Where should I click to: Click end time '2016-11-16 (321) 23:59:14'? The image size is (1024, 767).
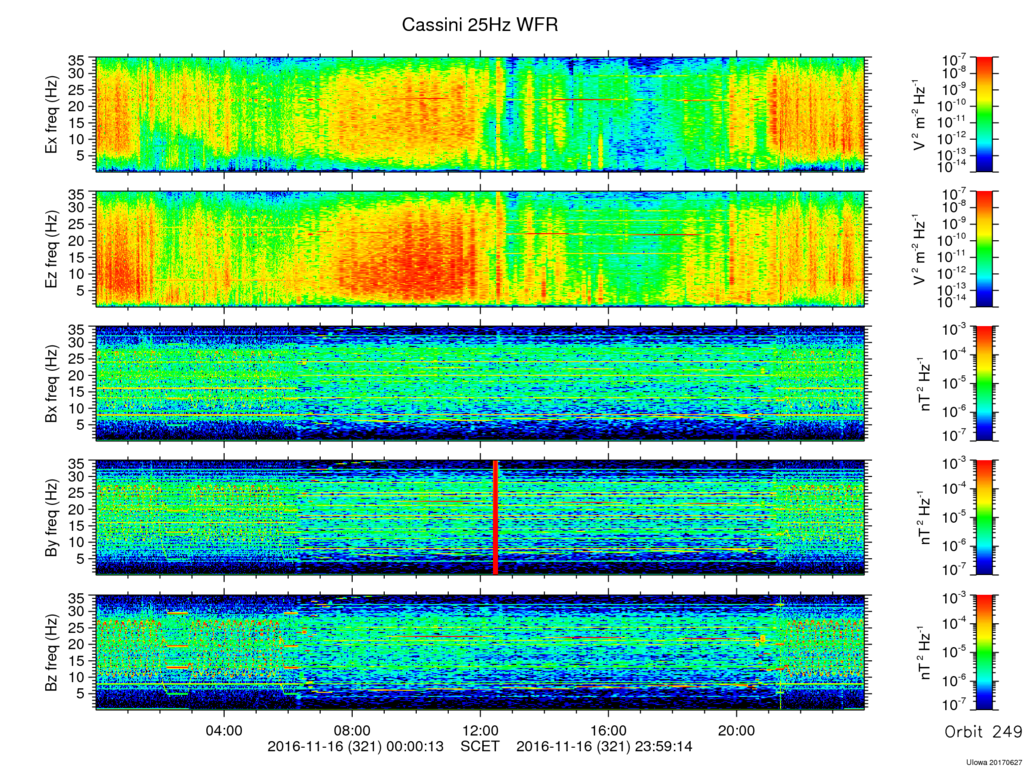(605, 746)
